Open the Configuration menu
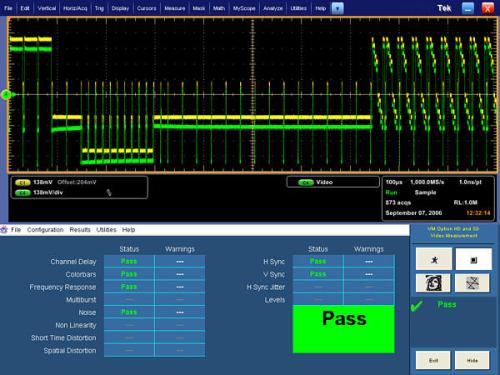 click(45, 230)
